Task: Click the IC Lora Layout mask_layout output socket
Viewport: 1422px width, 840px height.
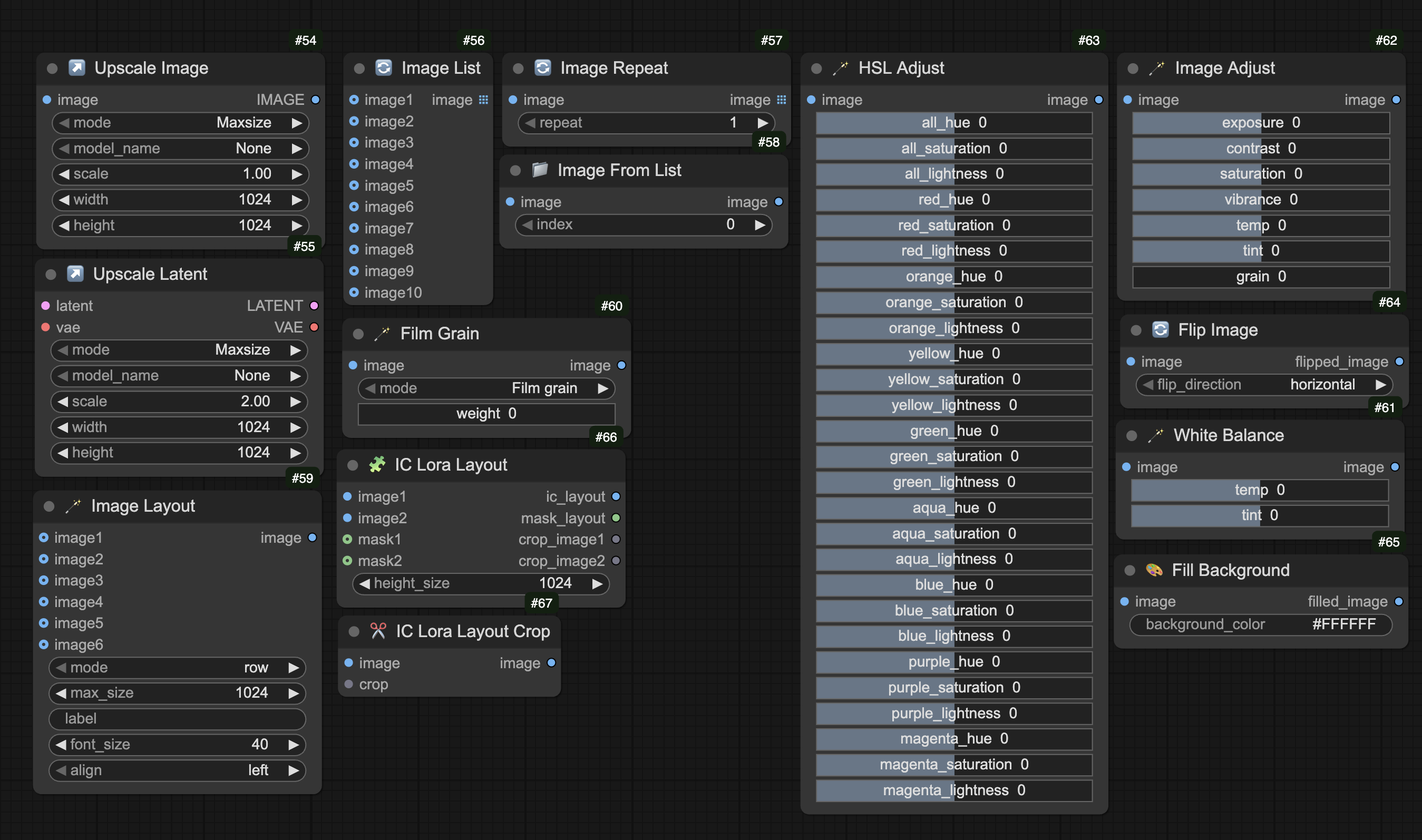Action: point(616,518)
